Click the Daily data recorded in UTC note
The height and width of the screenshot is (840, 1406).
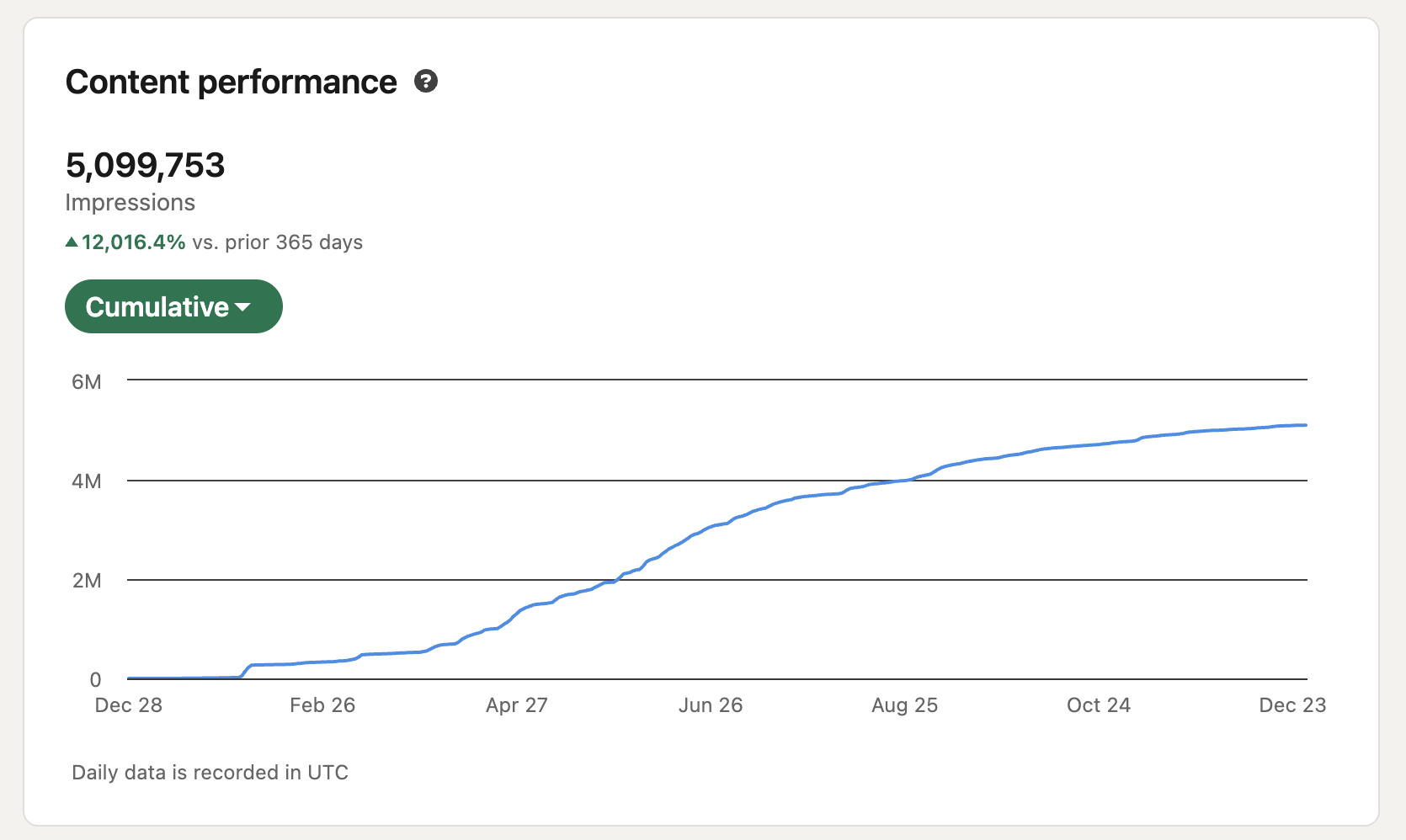point(210,772)
